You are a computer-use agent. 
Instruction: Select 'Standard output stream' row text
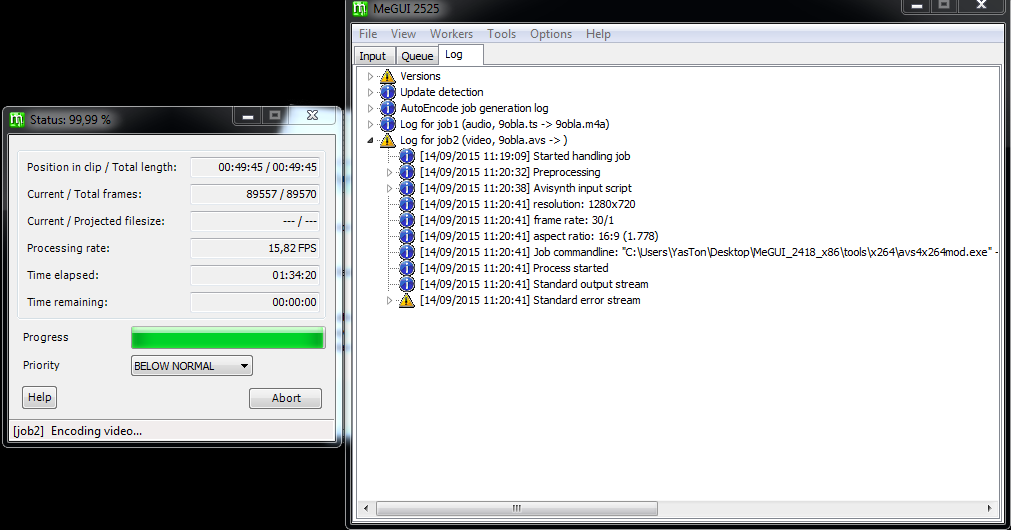pos(534,284)
